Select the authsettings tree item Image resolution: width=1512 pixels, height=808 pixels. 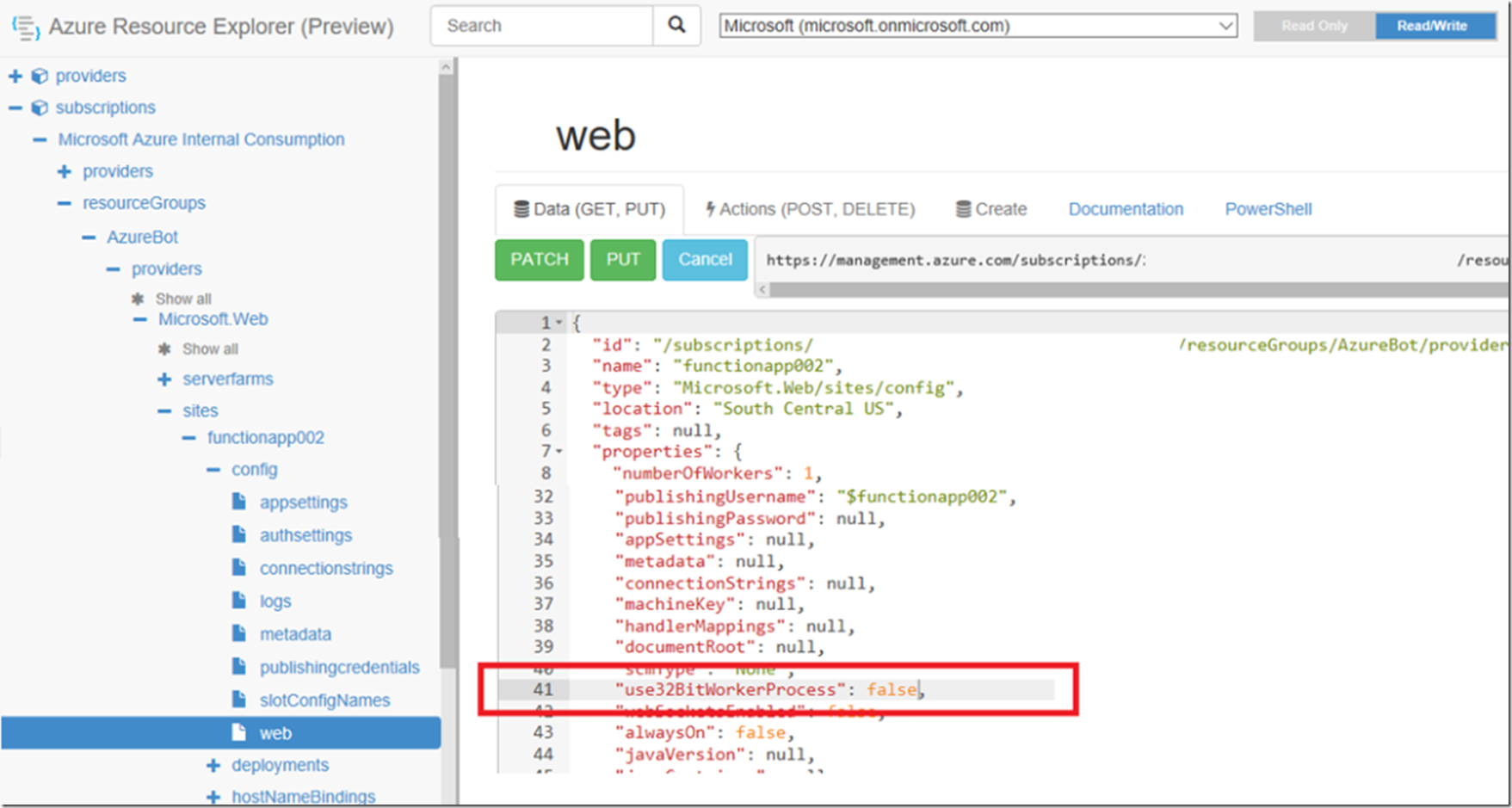pos(306,535)
